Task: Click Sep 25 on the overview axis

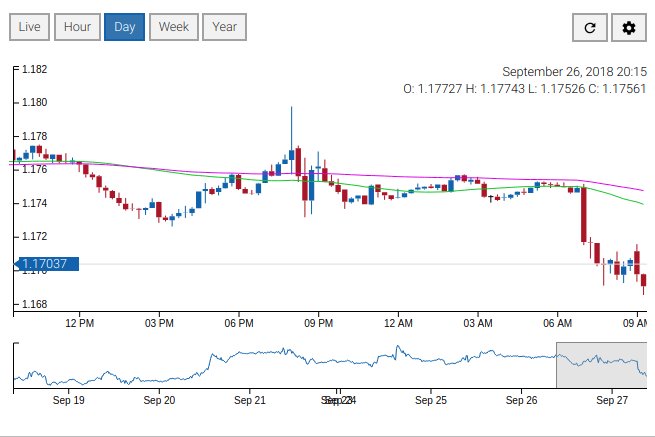Action: tap(431, 400)
